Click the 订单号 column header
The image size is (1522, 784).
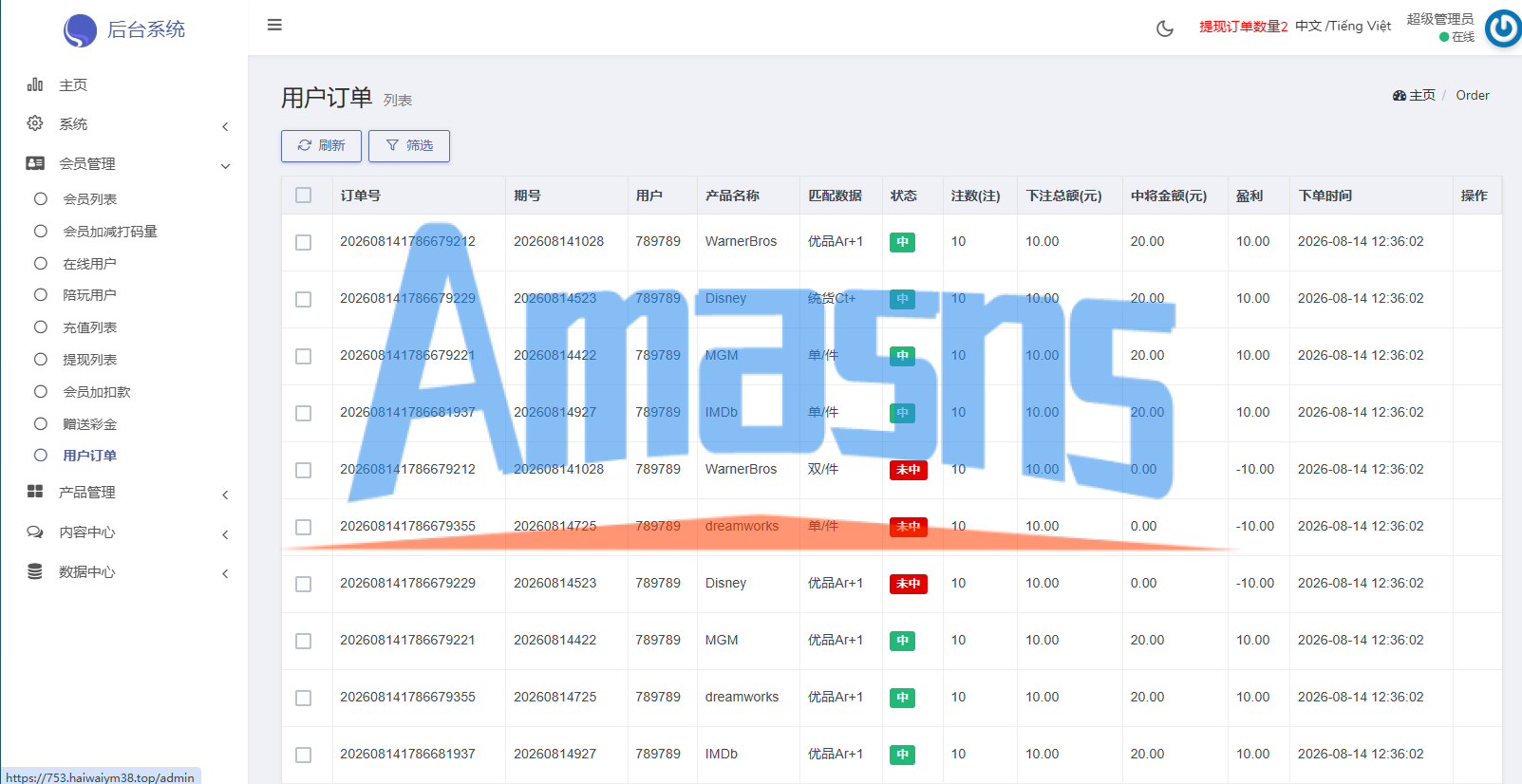pyautogui.click(x=361, y=196)
